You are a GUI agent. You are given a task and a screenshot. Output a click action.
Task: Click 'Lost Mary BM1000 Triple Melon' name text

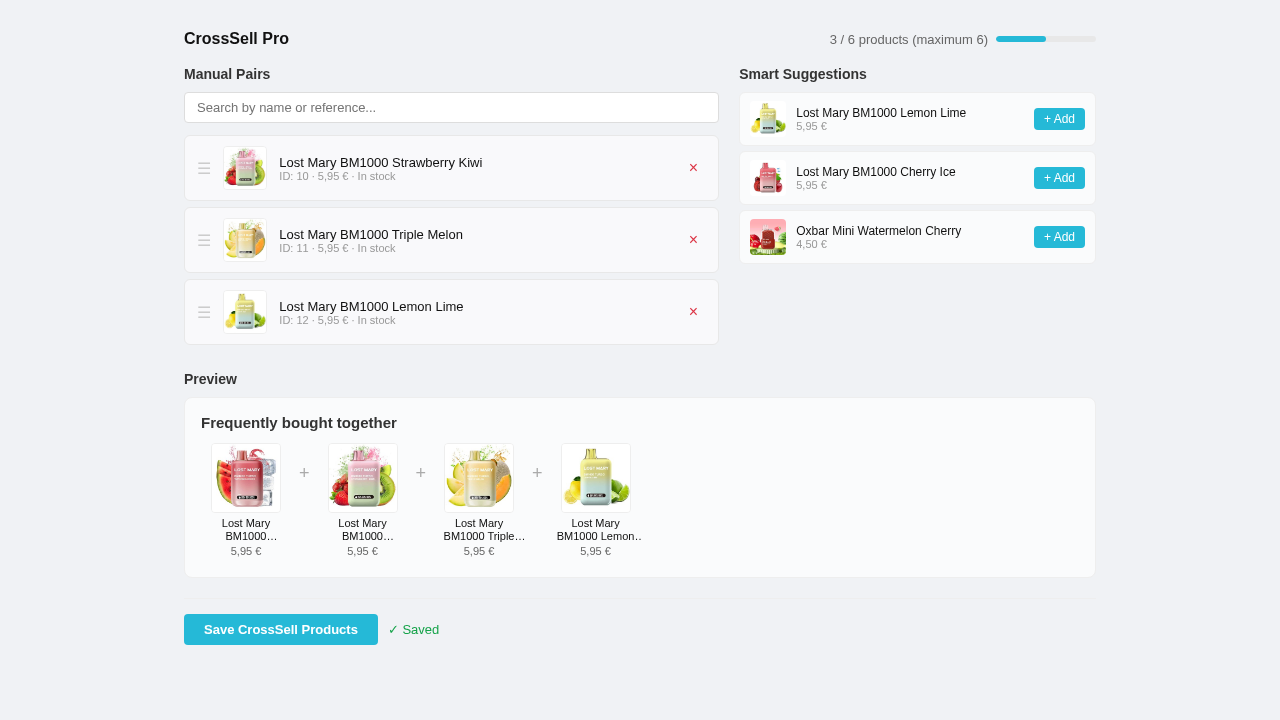tap(371, 234)
